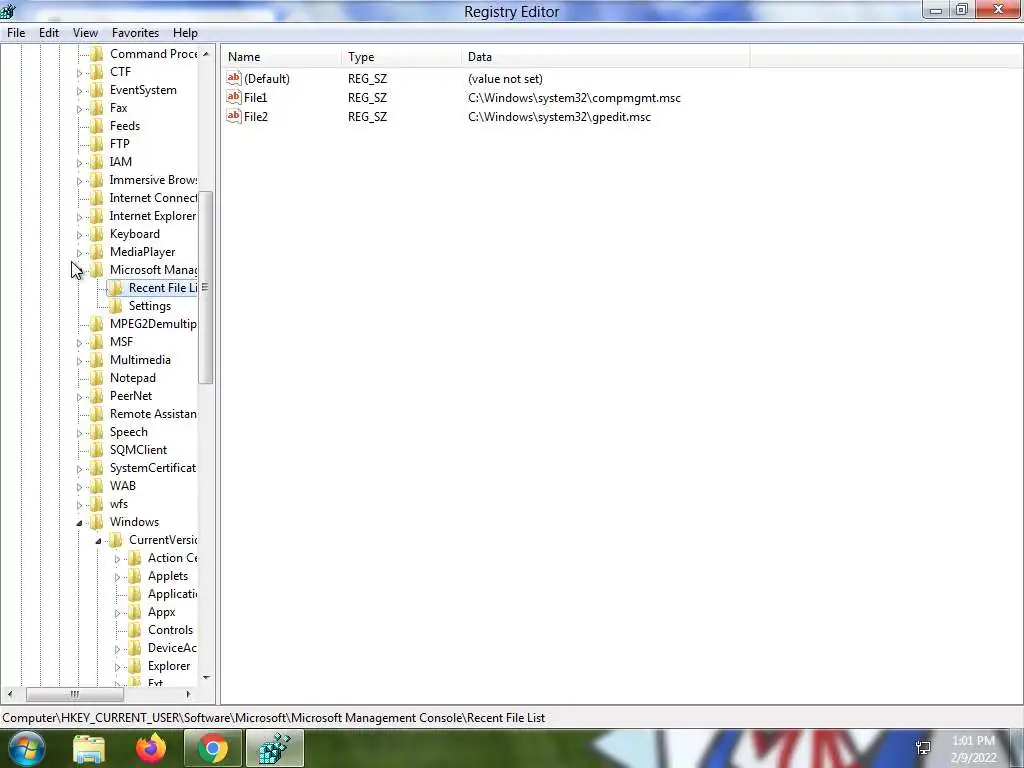
Task: Select the File2 string value icon
Action: [234, 116]
